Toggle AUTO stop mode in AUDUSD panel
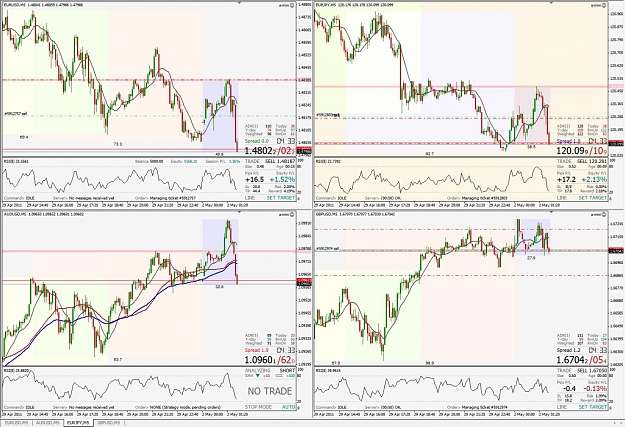Image resolution: width=625 pixels, height=427 pixels. [289, 407]
